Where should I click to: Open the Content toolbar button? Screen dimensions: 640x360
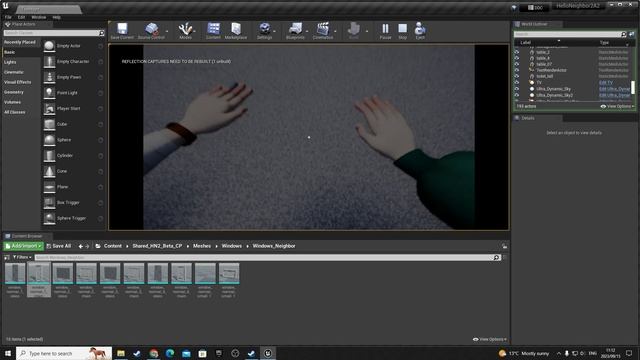point(213,31)
